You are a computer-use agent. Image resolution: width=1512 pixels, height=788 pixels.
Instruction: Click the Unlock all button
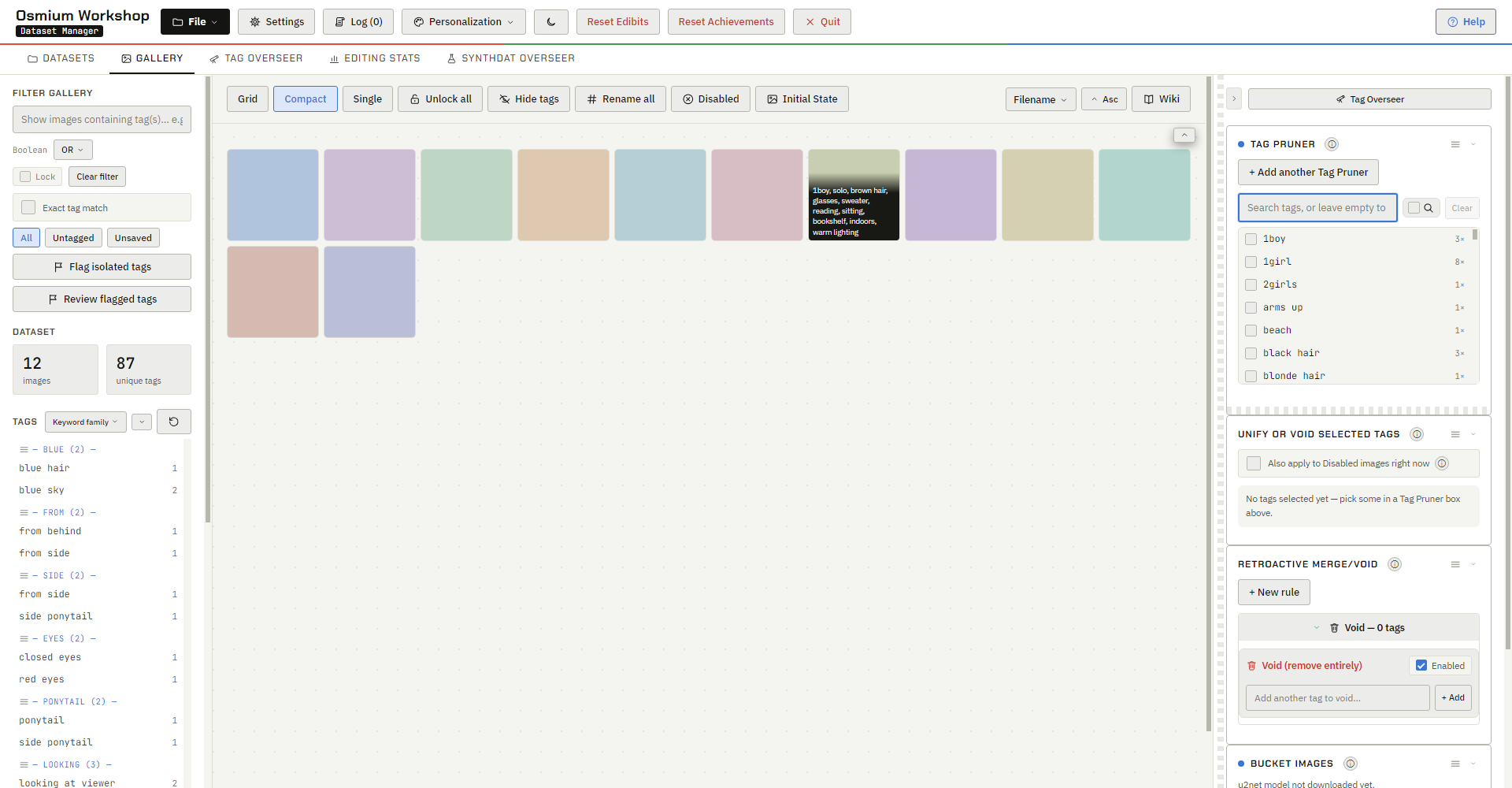[x=441, y=99]
